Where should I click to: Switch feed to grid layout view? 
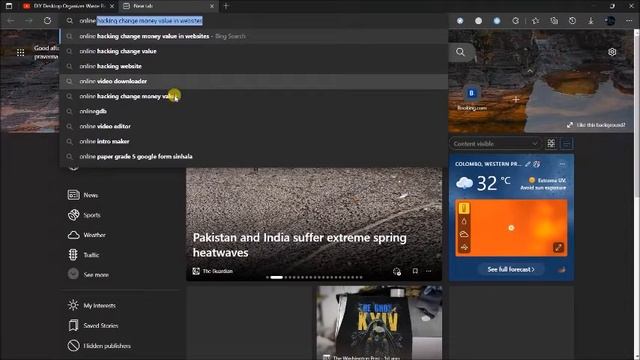(551, 143)
